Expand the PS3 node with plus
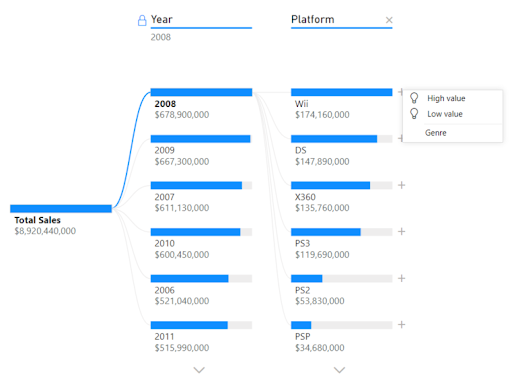 (x=401, y=231)
